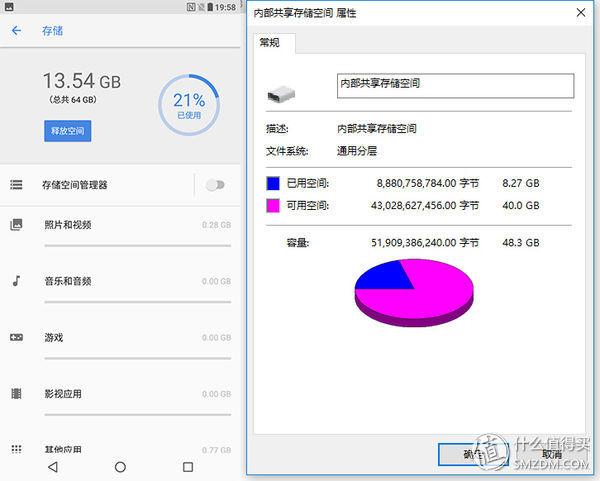Image resolution: width=600 pixels, height=481 pixels.
Task: Click the magenta 可用空间 color swatch
Action: pyautogui.click(x=273, y=205)
